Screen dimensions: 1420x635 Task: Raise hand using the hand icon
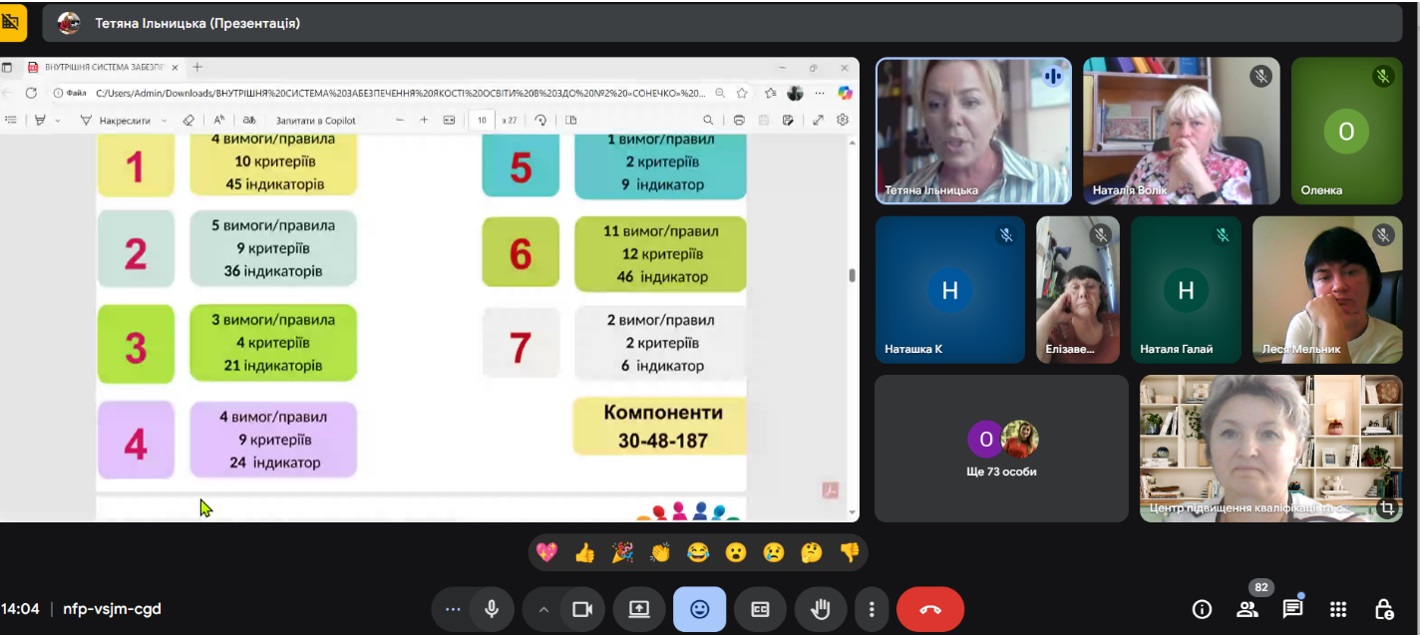coord(820,609)
